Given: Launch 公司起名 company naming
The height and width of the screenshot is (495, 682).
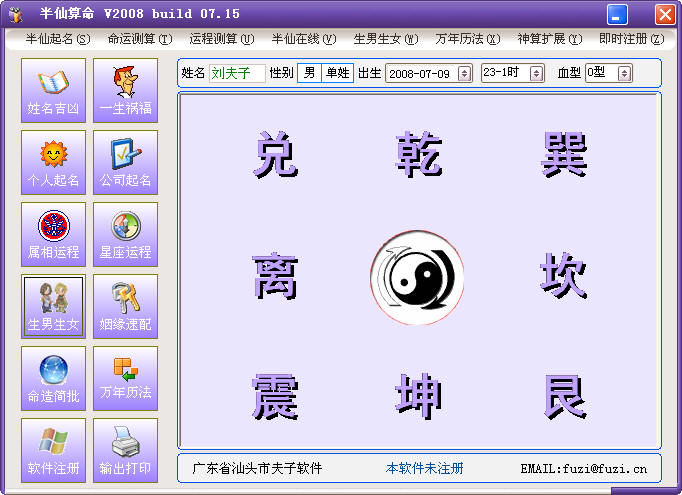Looking at the screenshot, I should [x=125, y=162].
